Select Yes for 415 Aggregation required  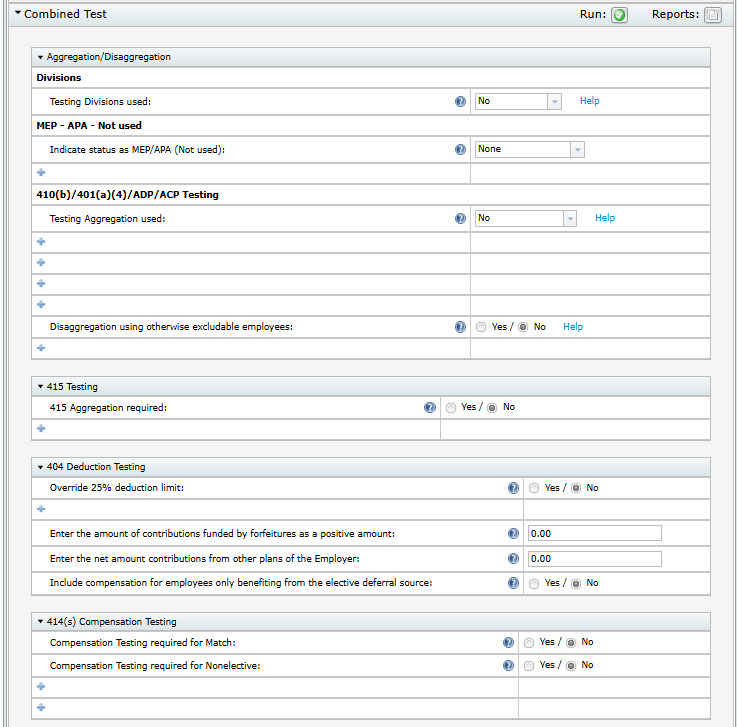pyautogui.click(x=451, y=408)
